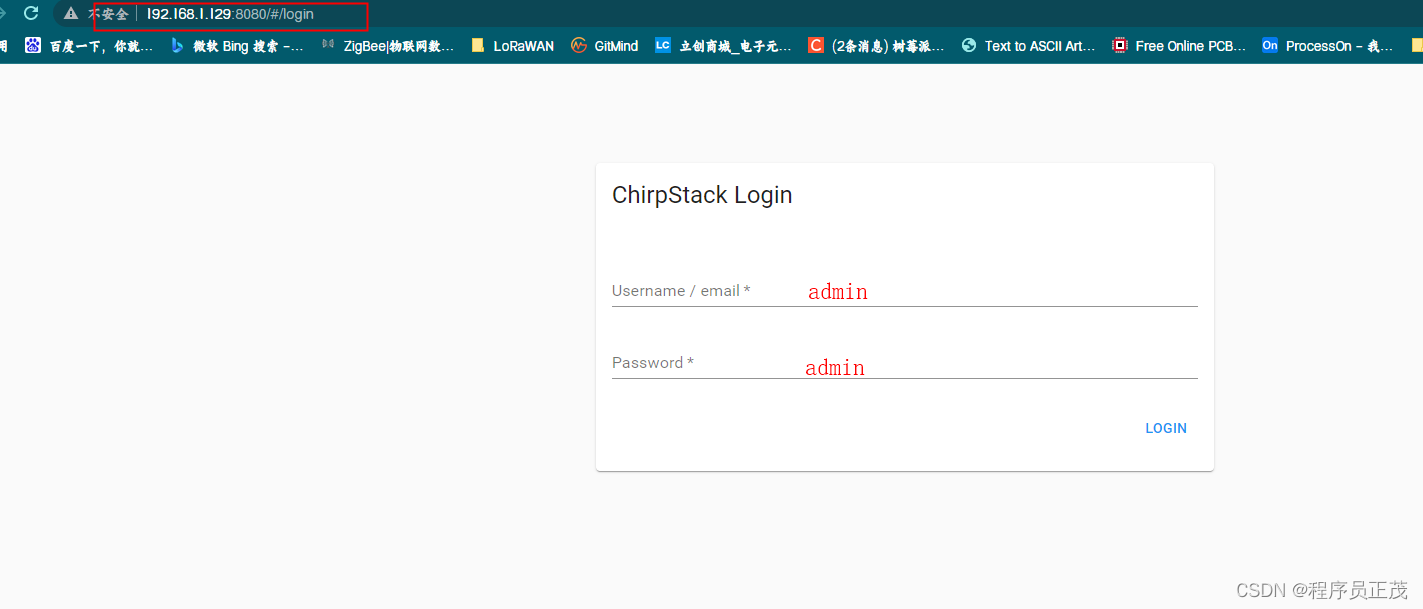Screen dimensions: 1423x609
Task: Open the Text to ASCII Art bookmark
Action: [x=1028, y=45]
